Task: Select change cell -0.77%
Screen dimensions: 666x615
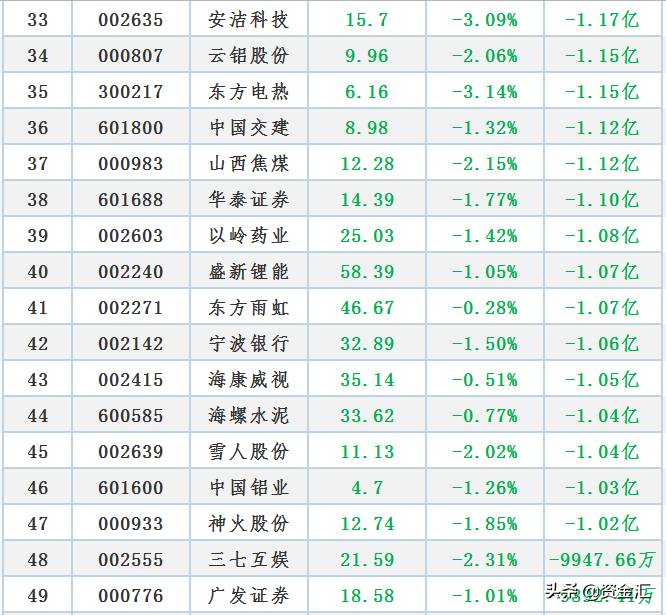Action: click(485, 416)
